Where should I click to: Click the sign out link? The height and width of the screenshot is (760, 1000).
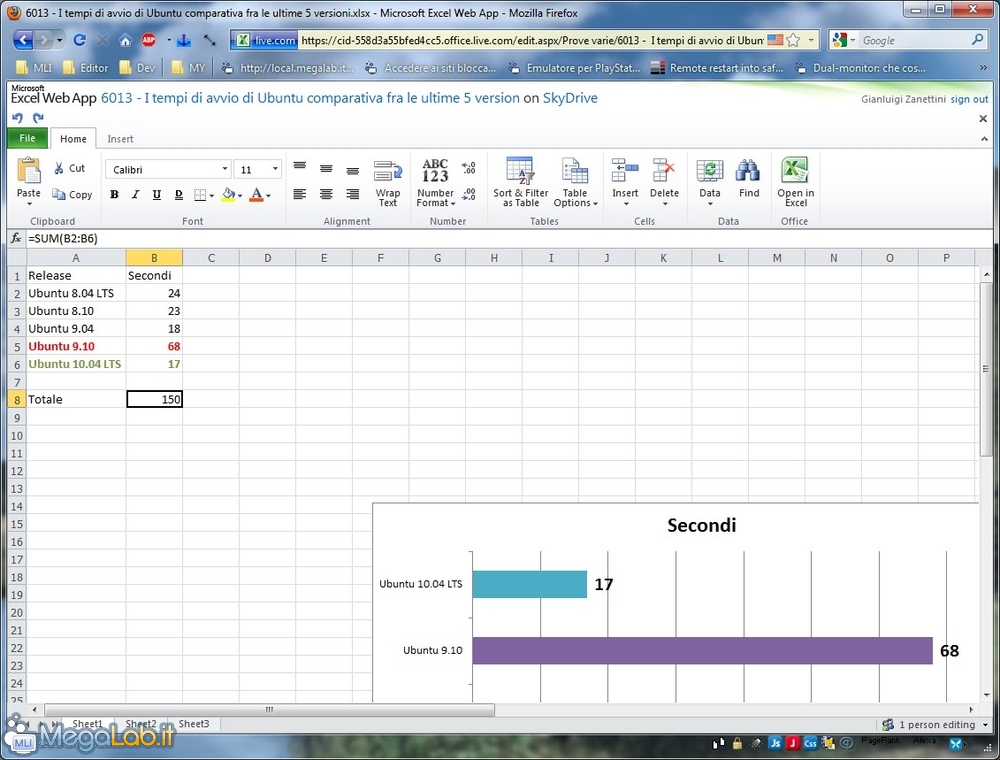[x=969, y=99]
